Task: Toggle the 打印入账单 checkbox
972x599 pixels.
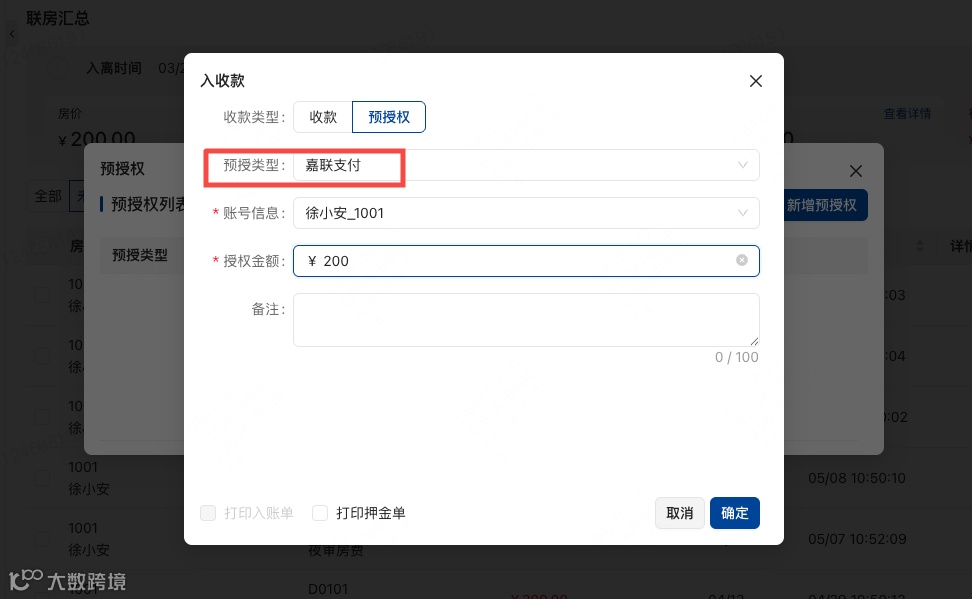Action: (x=208, y=513)
